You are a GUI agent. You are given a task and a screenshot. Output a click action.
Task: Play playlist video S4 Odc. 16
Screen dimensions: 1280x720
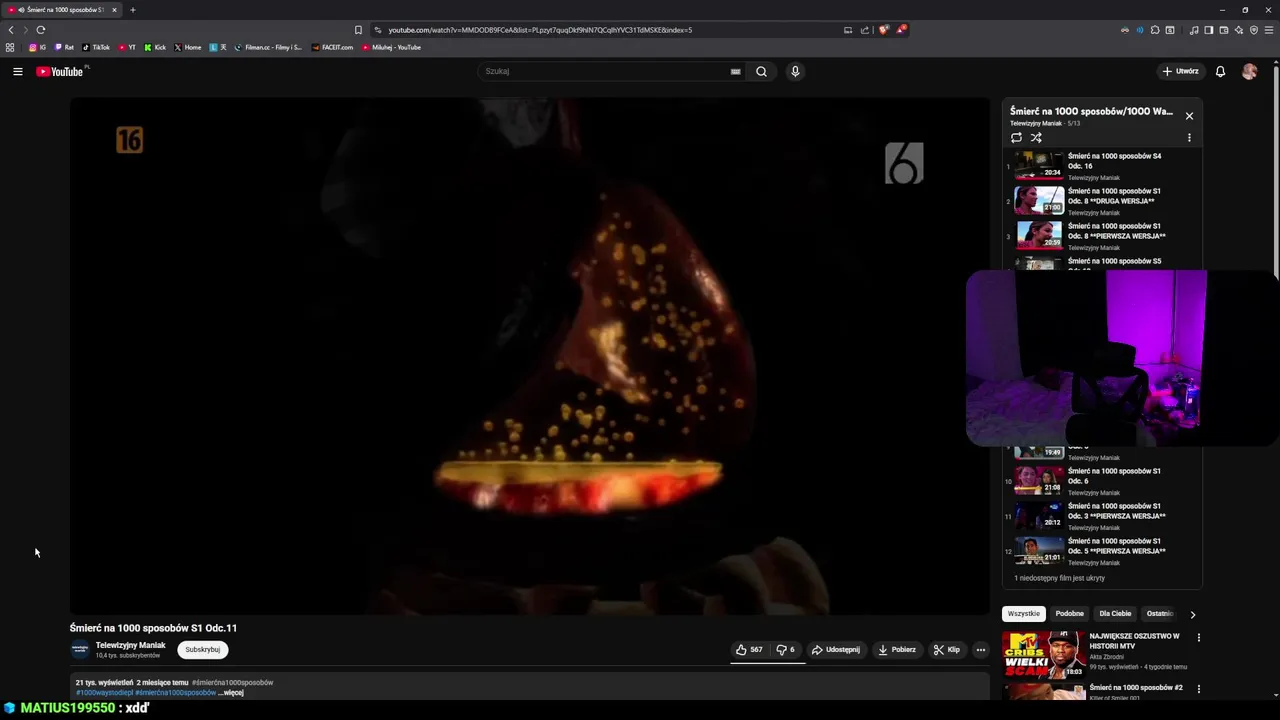tap(1102, 166)
